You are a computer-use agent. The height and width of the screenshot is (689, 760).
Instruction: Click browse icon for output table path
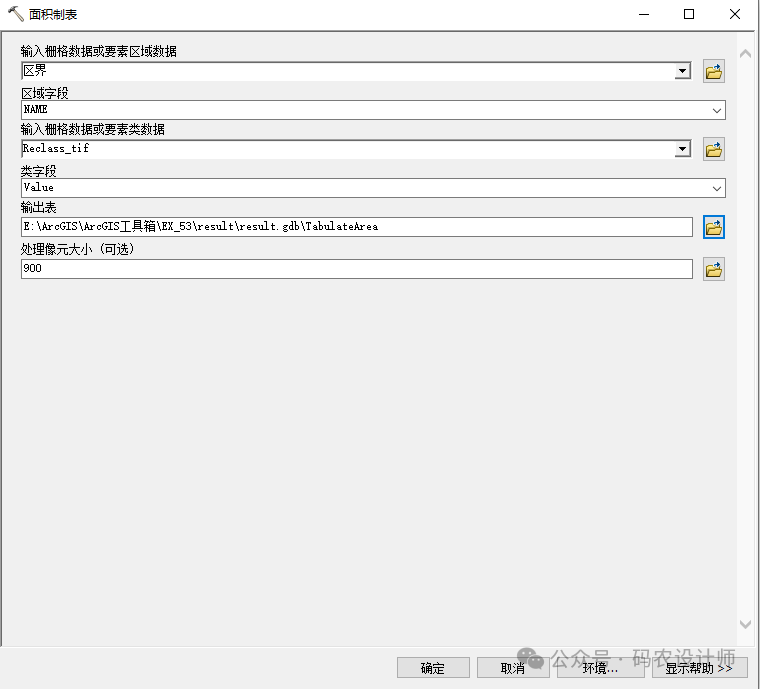pyautogui.click(x=713, y=227)
